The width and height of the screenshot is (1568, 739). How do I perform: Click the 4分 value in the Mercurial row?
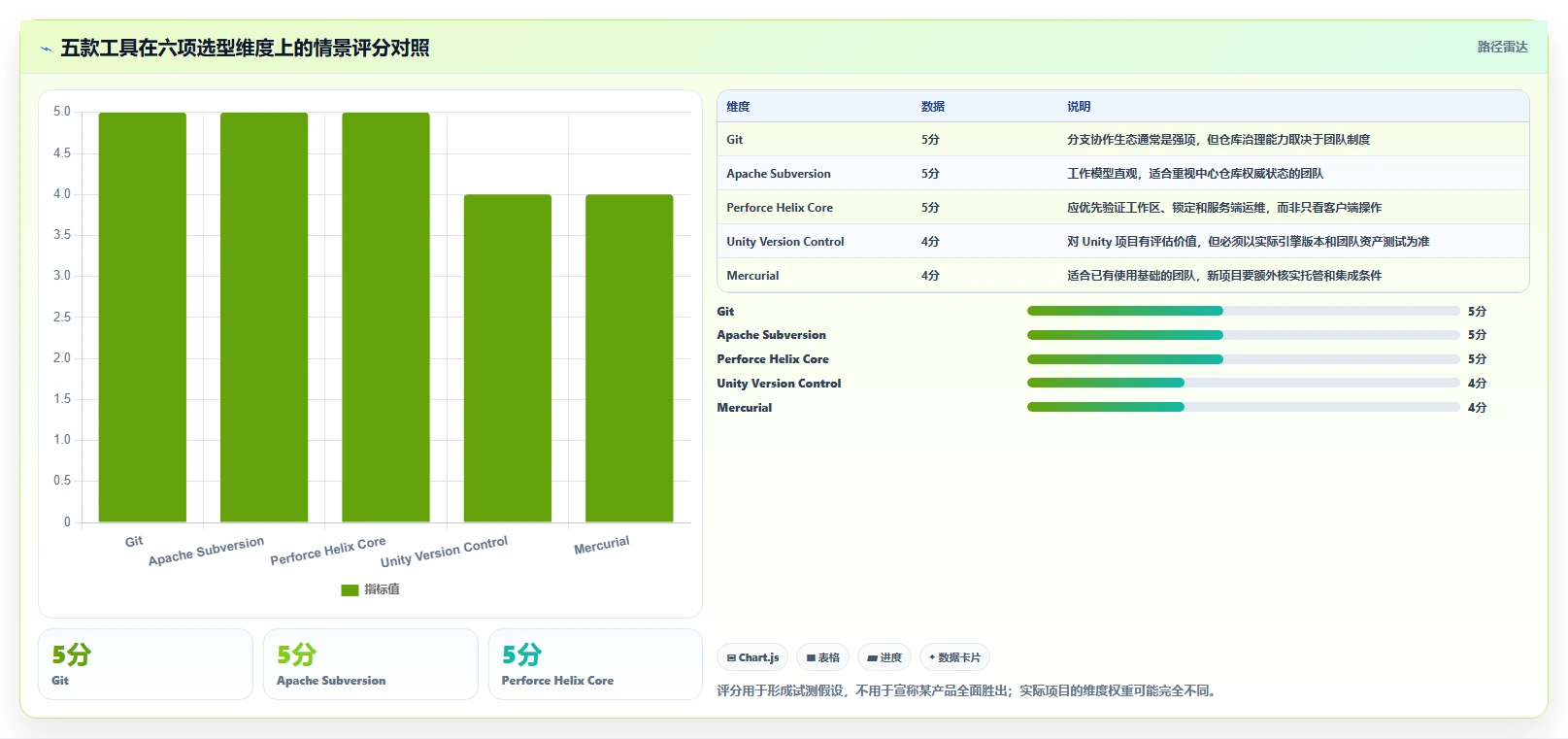(930, 276)
